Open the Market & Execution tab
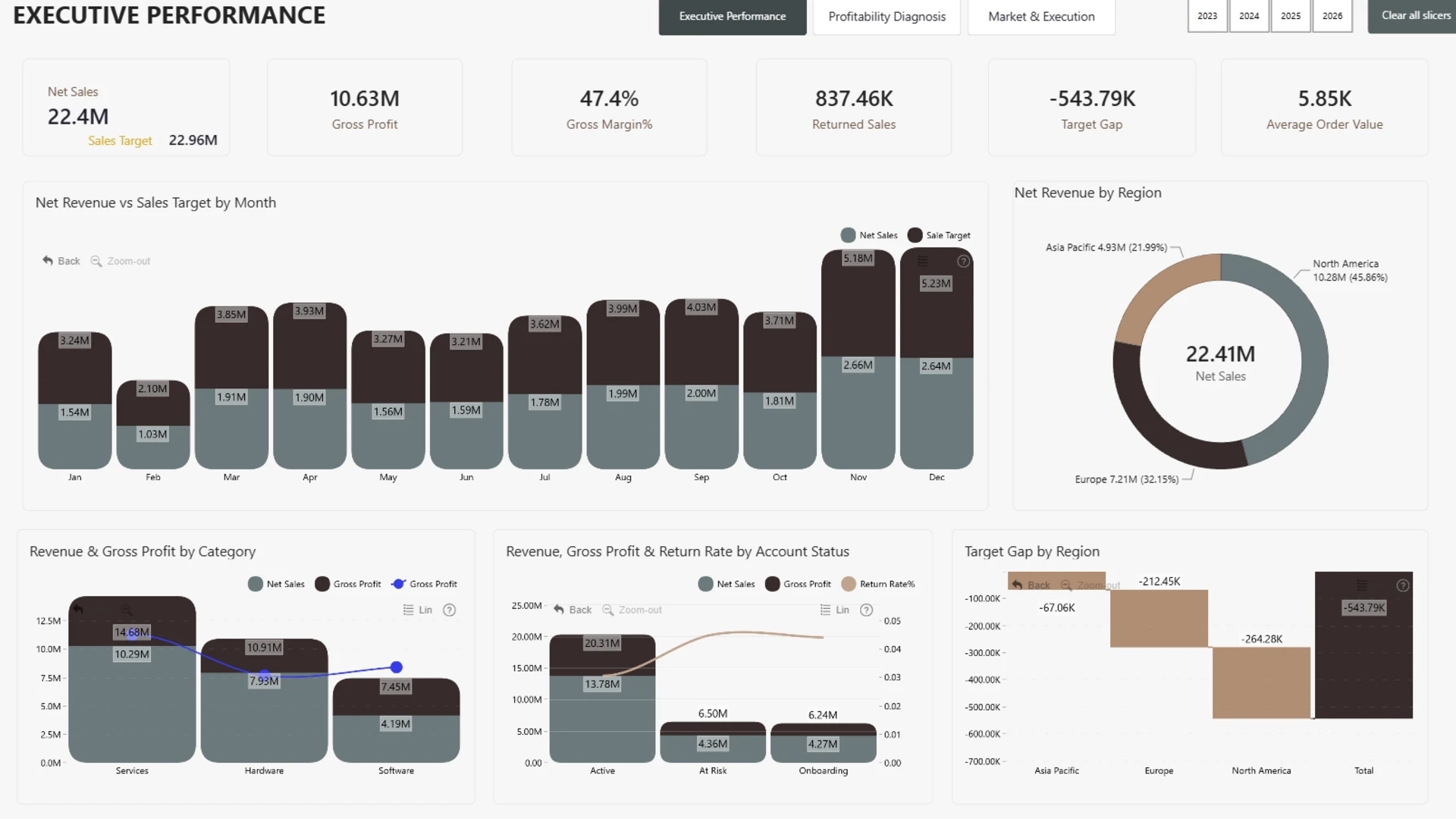This screenshot has height=819, width=1456. (x=1041, y=17)
